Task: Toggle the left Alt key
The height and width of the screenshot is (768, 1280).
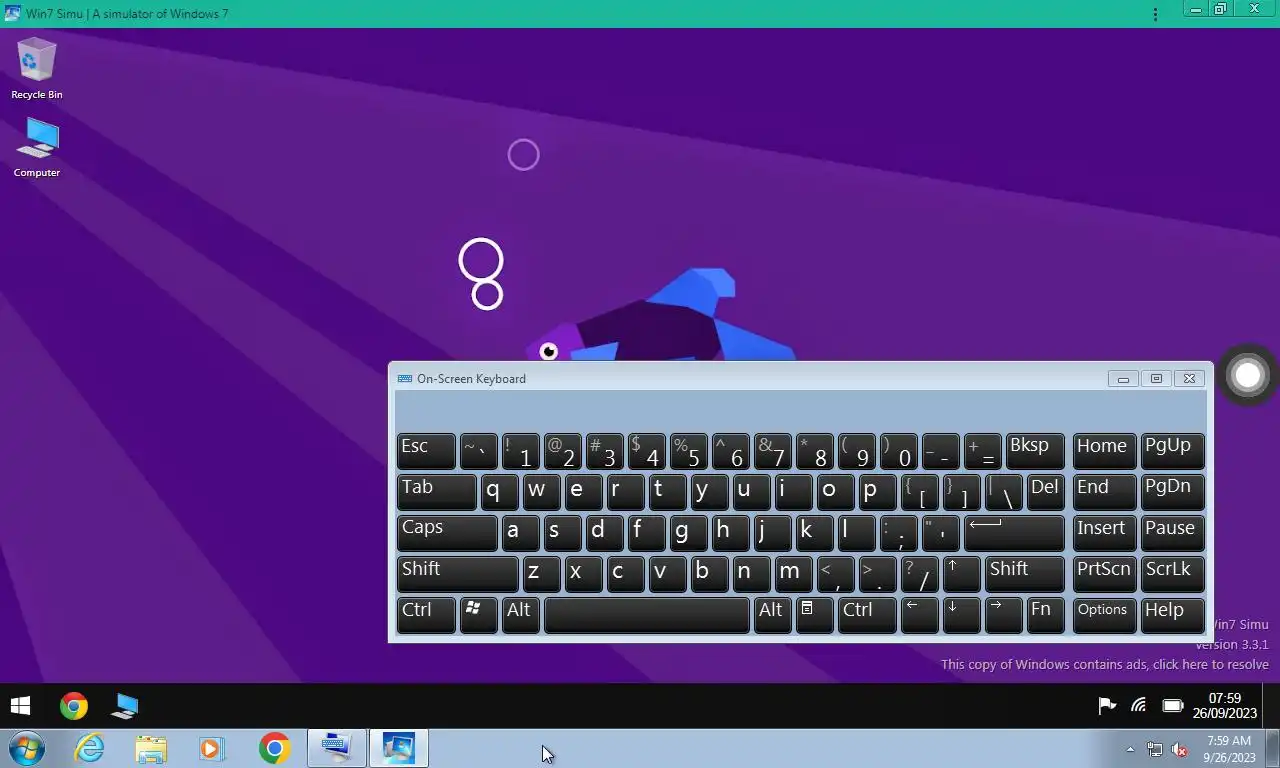Action: click(520, 615)
